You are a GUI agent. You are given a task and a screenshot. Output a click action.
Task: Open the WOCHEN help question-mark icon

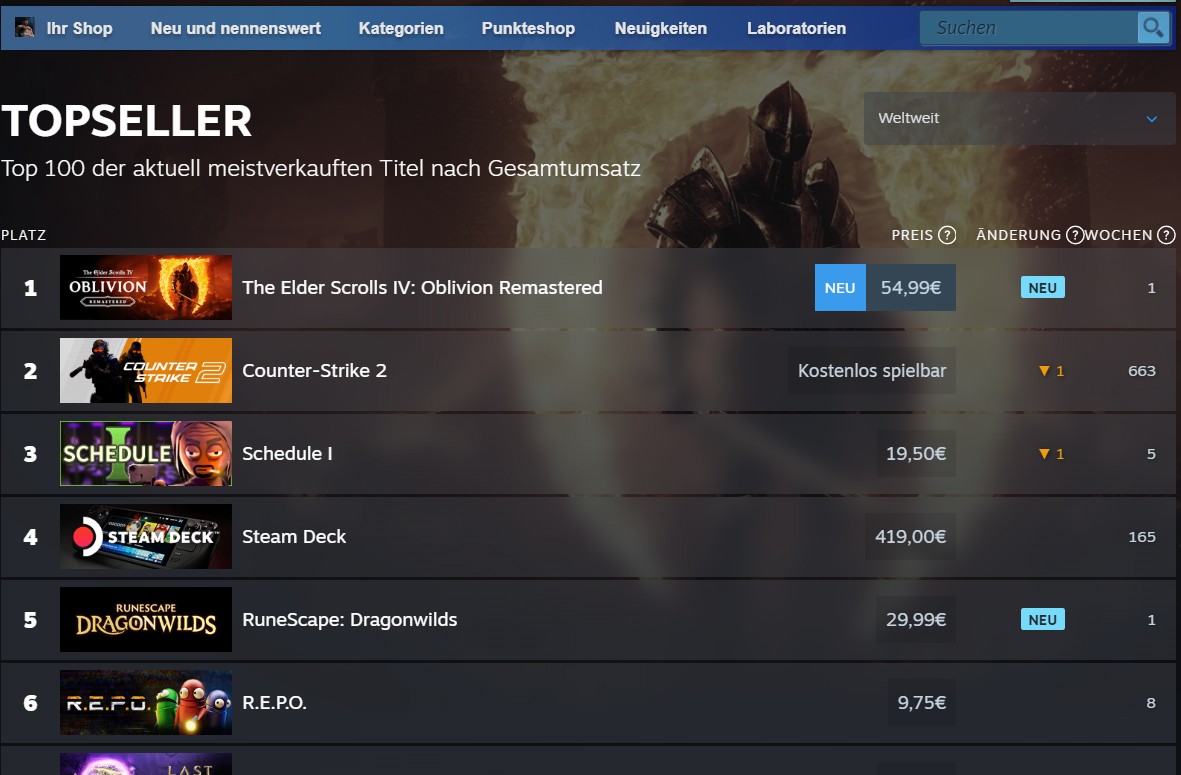coord(1166,235)
